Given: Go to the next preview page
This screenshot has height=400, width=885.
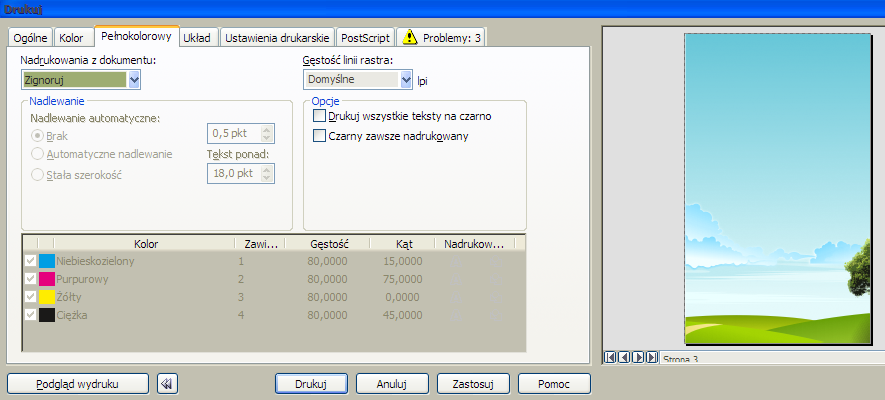Looking at the screenshot, I should click(x=638, y=357).
